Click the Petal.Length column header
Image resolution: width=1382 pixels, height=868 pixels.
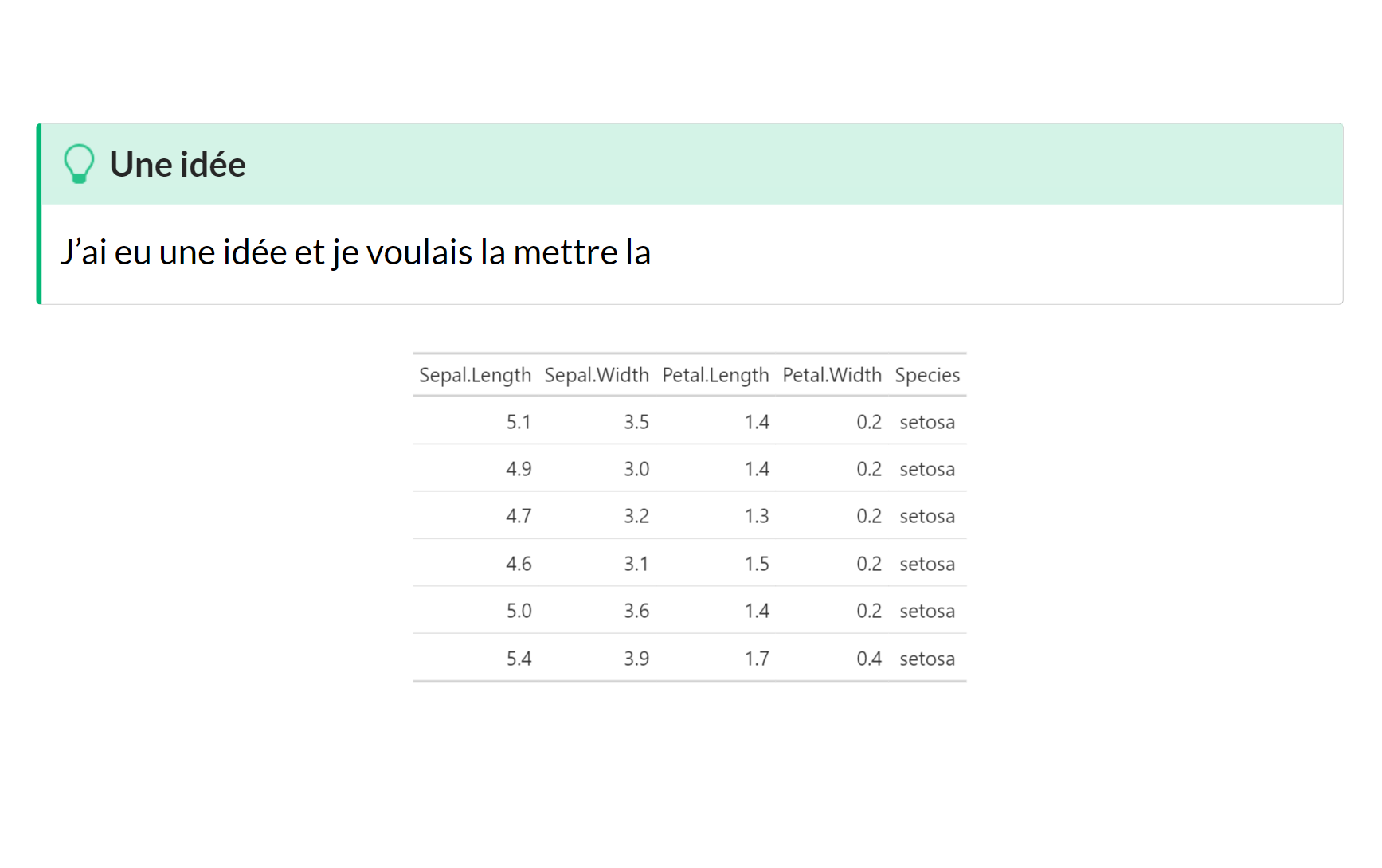pyautogui.click(x=715, y=375)
